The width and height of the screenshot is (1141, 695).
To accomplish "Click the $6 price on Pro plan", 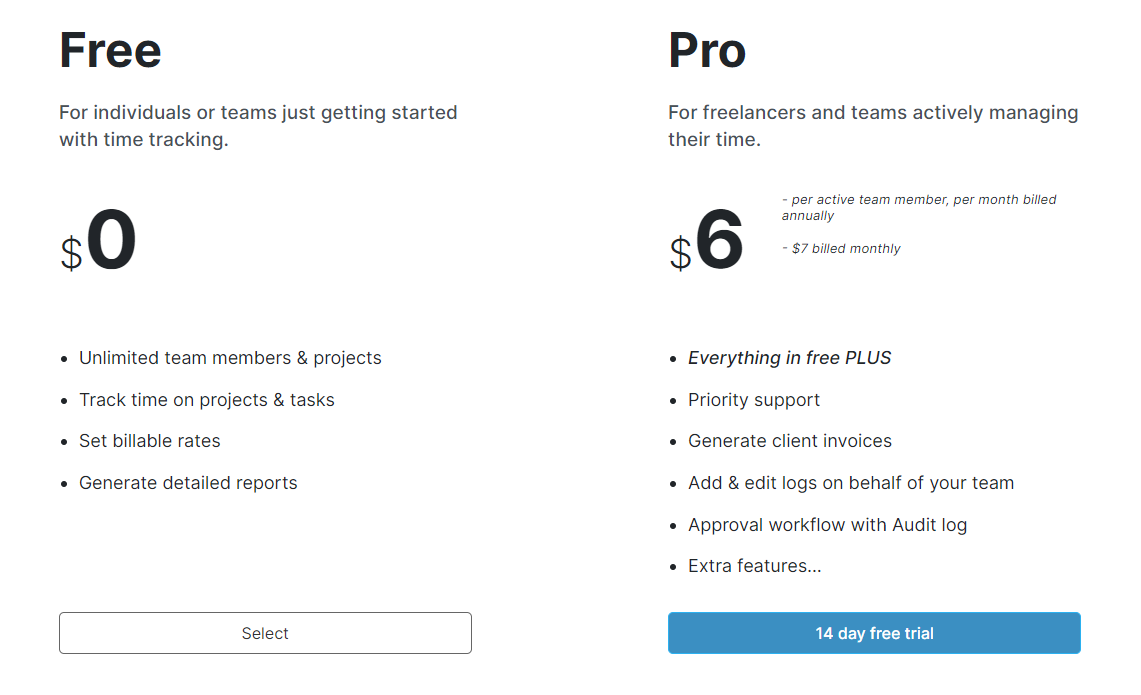I will pyautogui.click(x=707, y=241).
